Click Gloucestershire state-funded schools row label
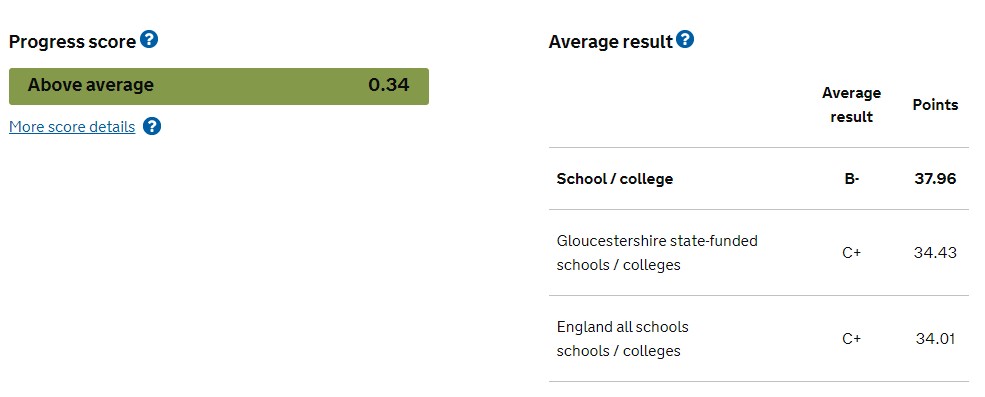This screenshot has height=397, width=985. coord(657,253)
